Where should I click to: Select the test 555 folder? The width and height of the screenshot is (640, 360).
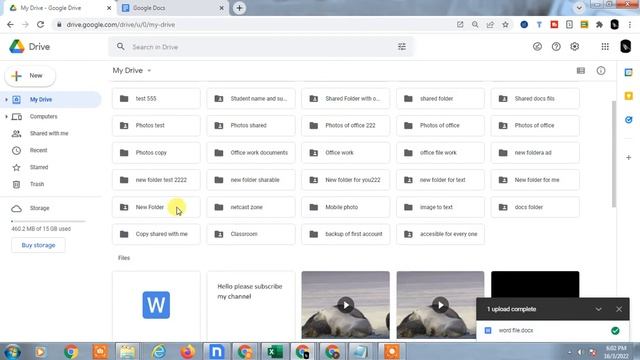pos(156,99)
